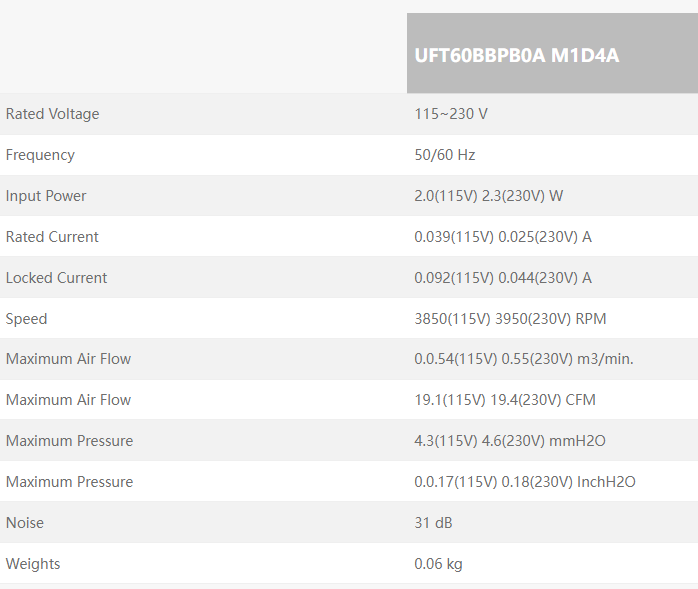Click the air flow value in m3/min
Screen dimensions: 698x589
(524, 359)
